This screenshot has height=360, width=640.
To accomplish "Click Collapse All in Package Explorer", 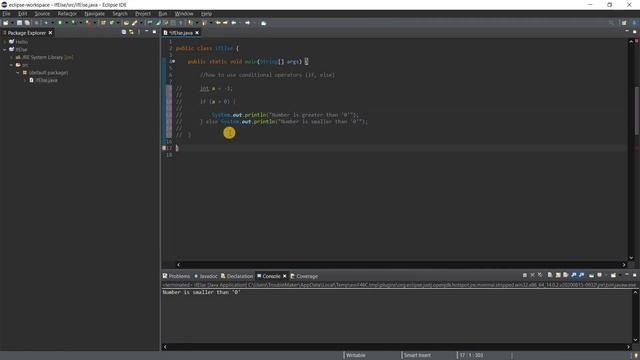I will (124, 32).
